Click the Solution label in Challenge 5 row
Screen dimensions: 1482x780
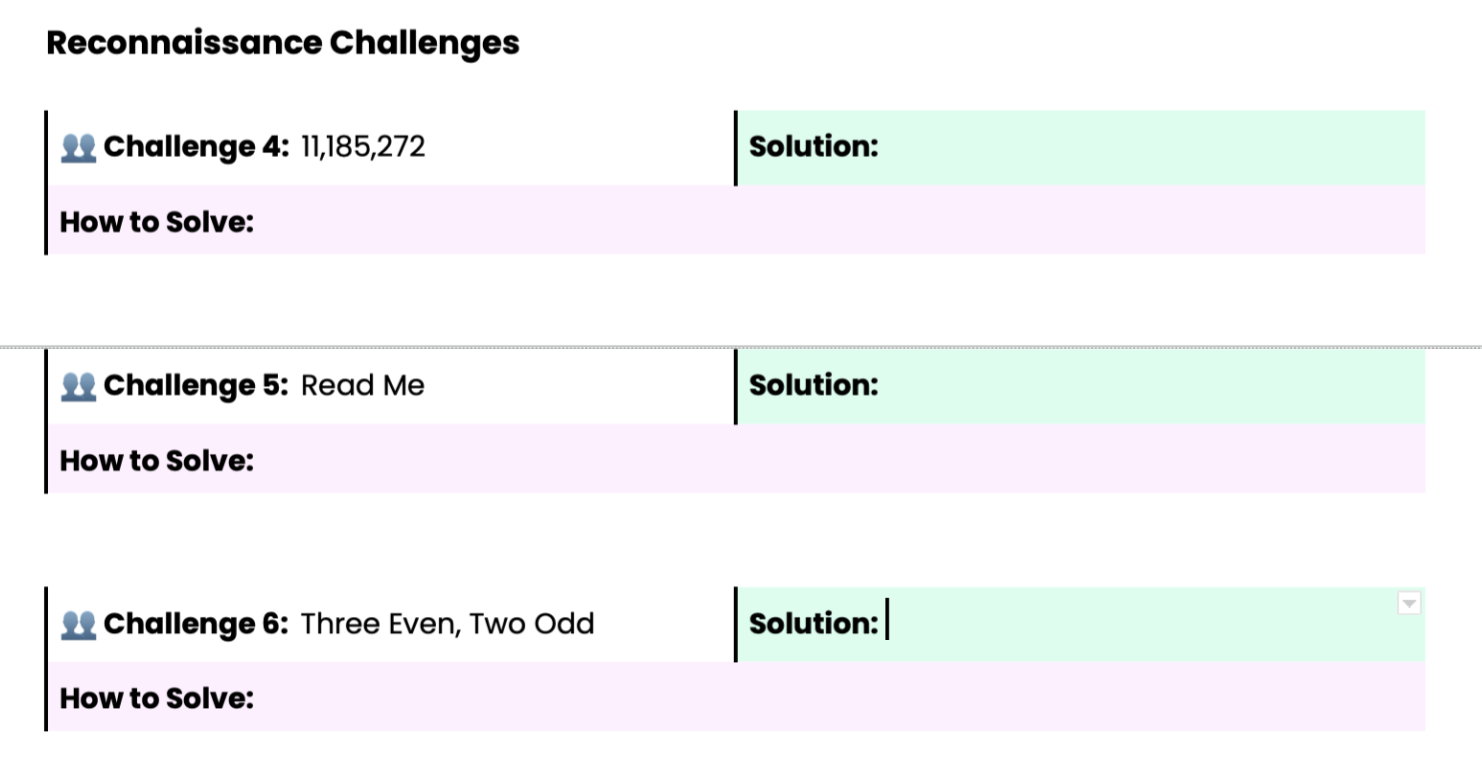point(814,385)
